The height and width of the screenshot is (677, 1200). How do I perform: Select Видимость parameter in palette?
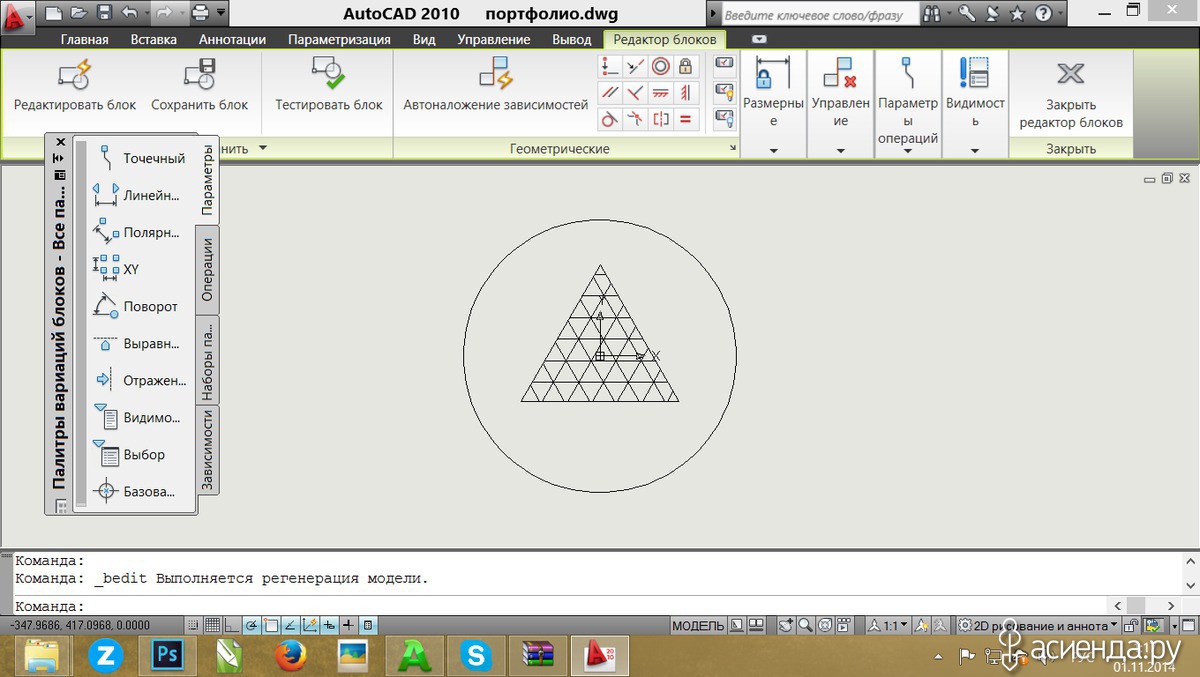pyautogui.click(x=140, y=417)
